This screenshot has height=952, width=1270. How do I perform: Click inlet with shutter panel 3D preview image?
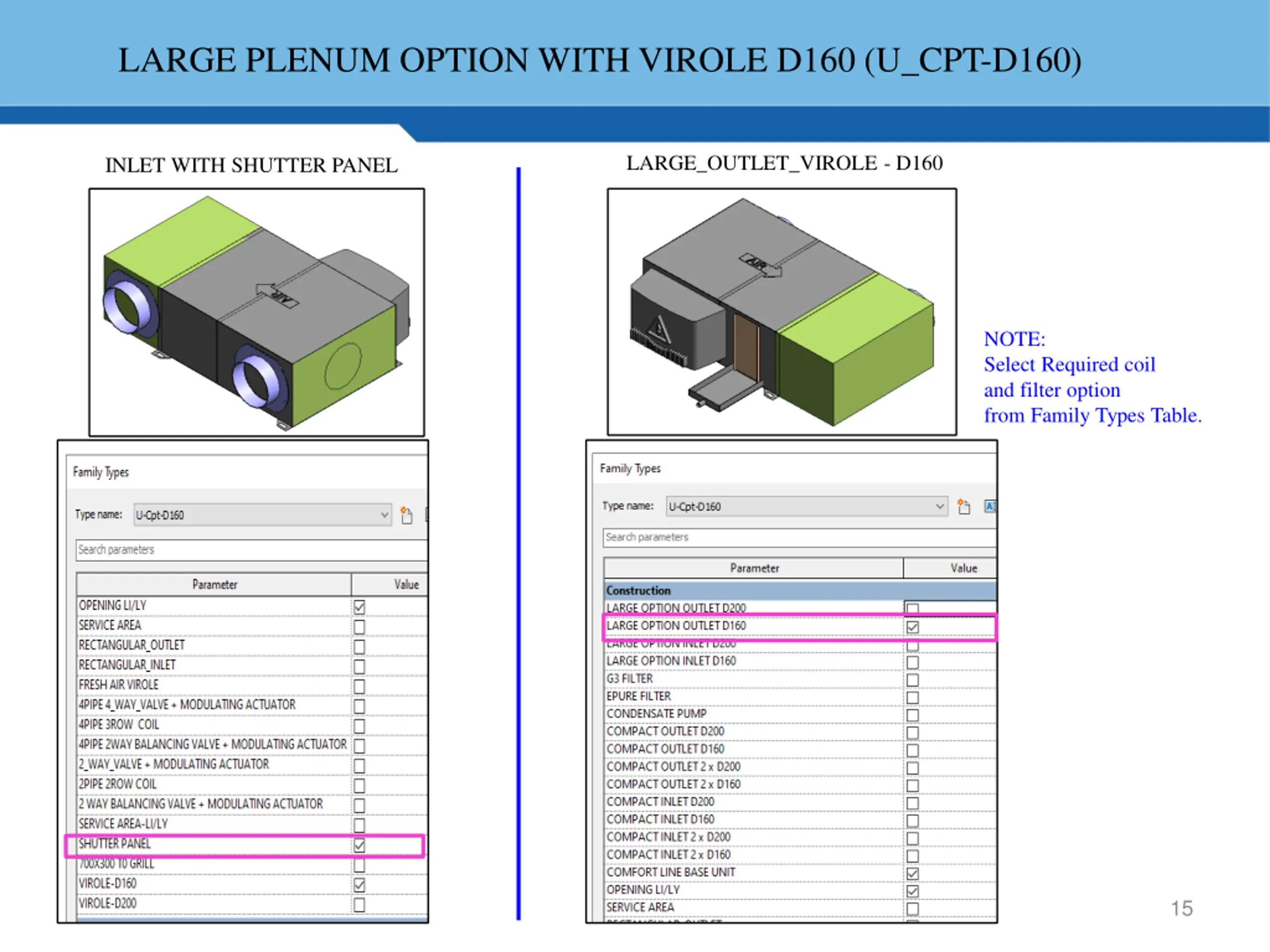[256, 312]
